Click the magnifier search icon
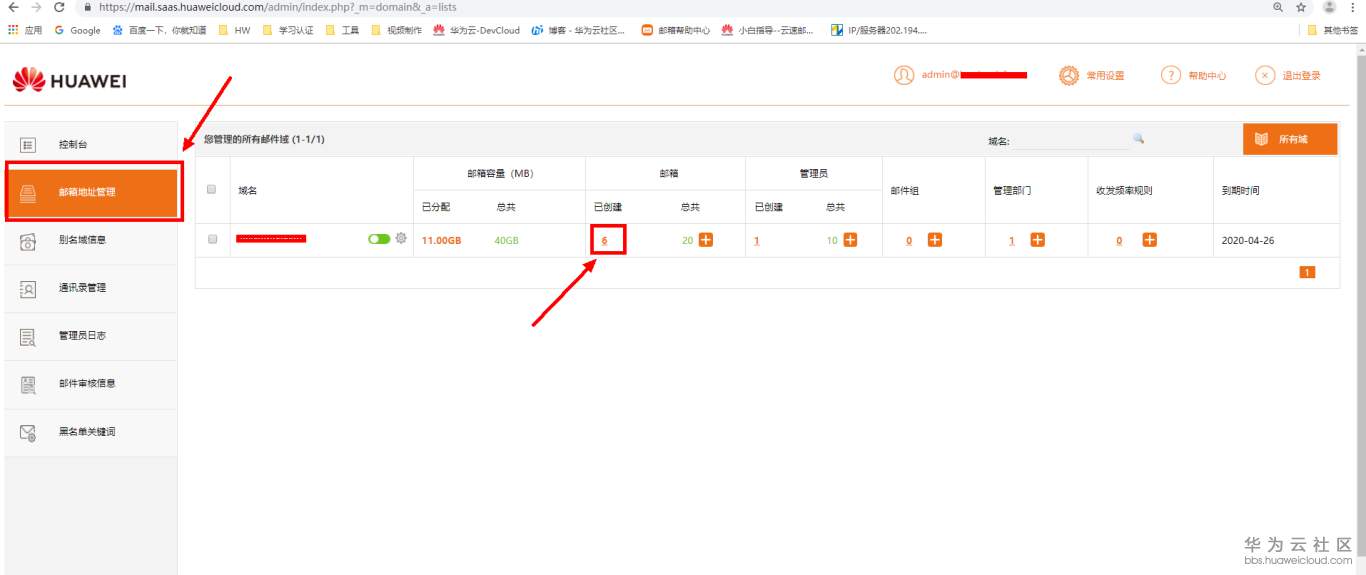The height and width of the screenshot is (575, 1366). 1138,139
